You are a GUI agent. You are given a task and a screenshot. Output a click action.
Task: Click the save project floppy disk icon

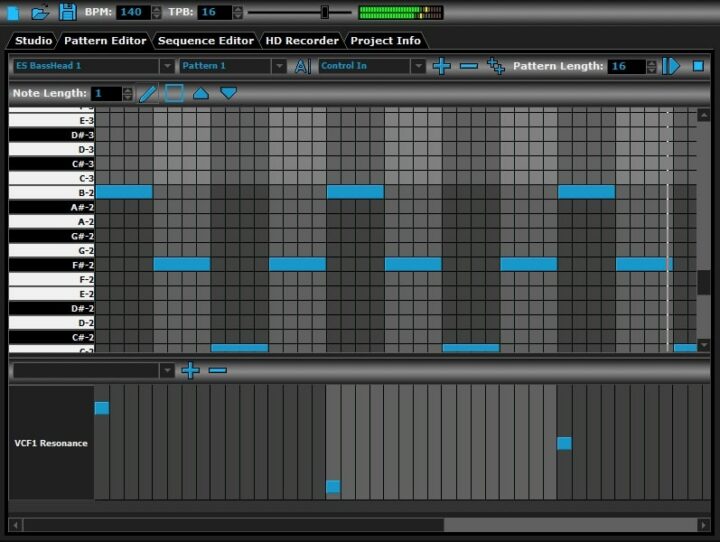click(x=67, y=12)
